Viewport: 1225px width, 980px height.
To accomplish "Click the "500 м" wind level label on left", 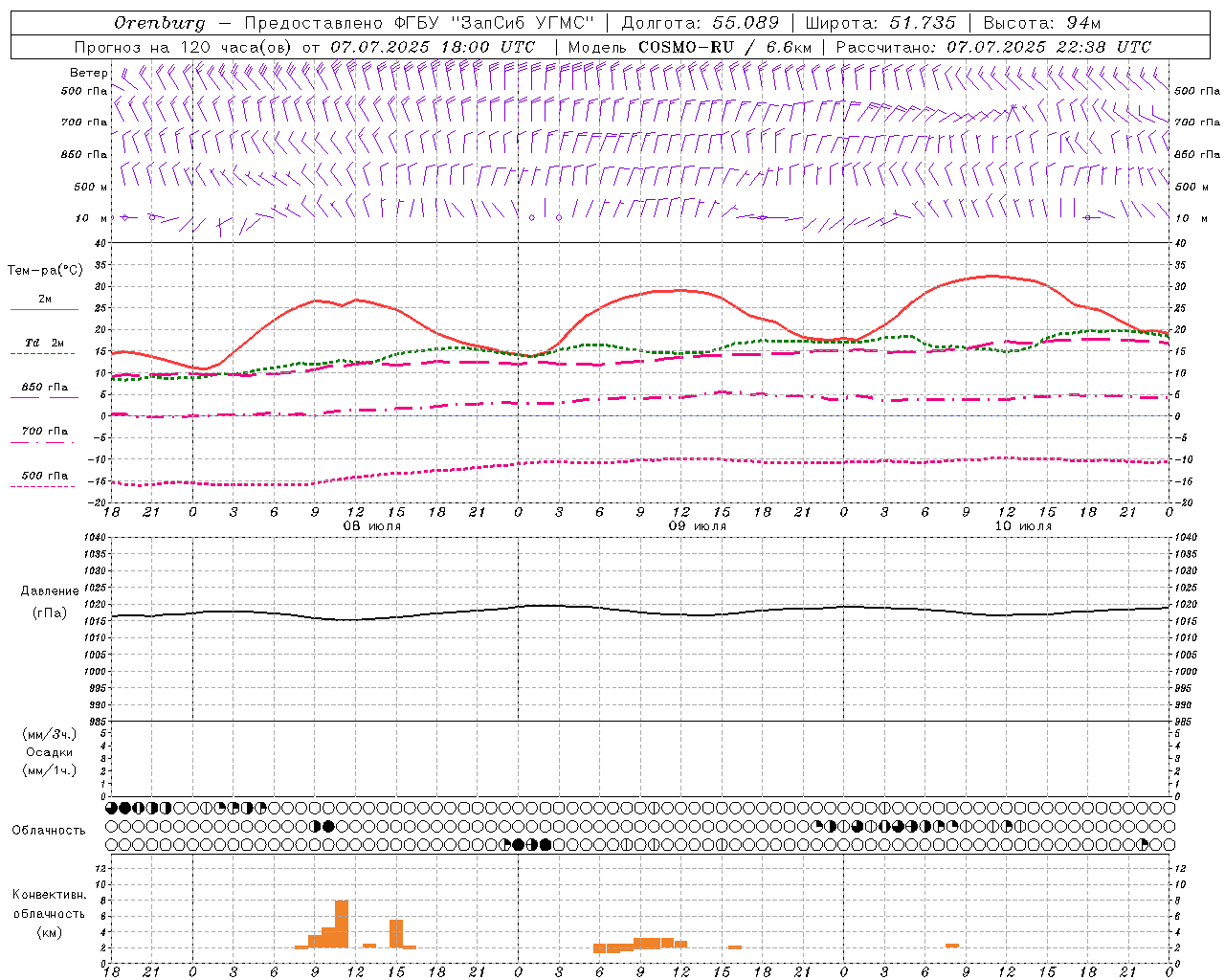I will (x=91, y=187).
